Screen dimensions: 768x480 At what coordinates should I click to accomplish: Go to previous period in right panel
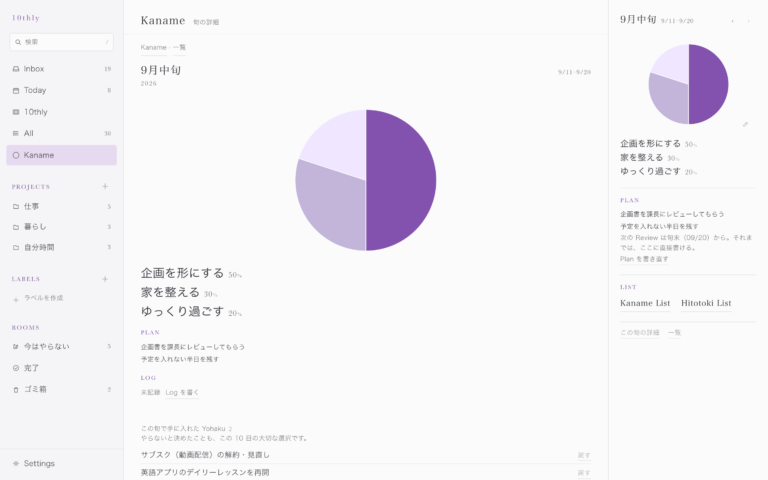point(732,21)
